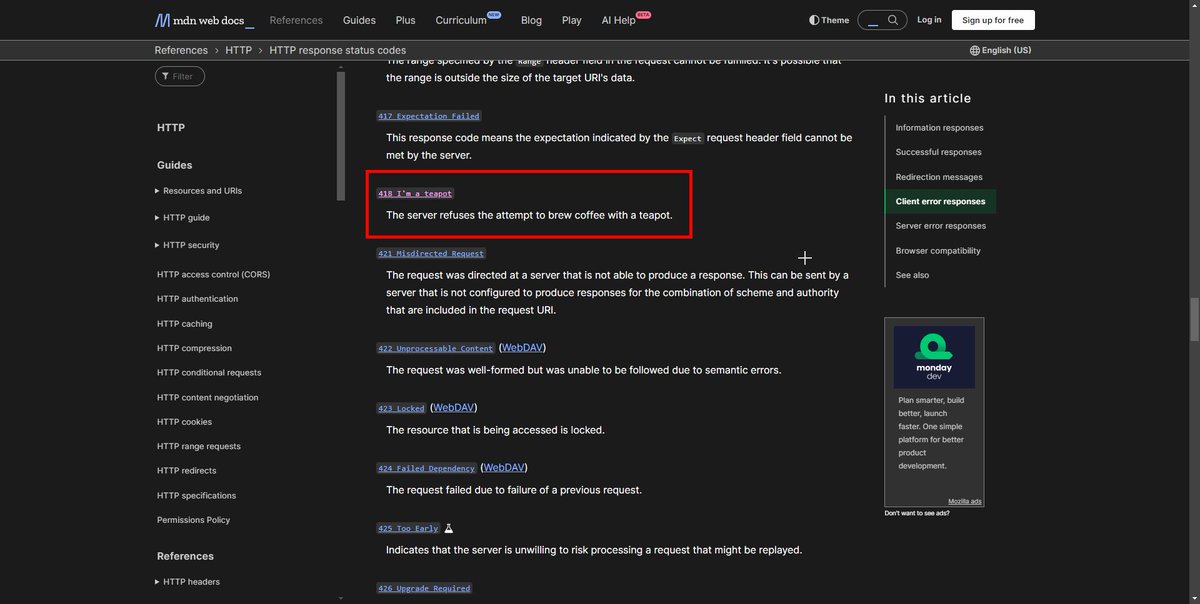This screenshot has width=1200, height=604.
Task: Open the English (US) language dropdown
Action: (x=1000, y=50)
